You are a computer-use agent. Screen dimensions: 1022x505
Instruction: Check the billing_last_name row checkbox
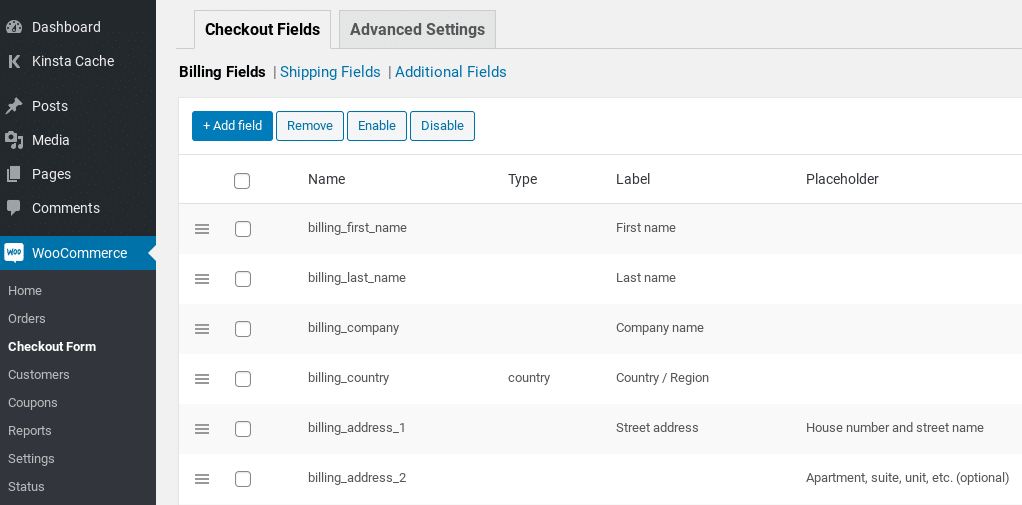pyautogui.click(x=243, y=279)
